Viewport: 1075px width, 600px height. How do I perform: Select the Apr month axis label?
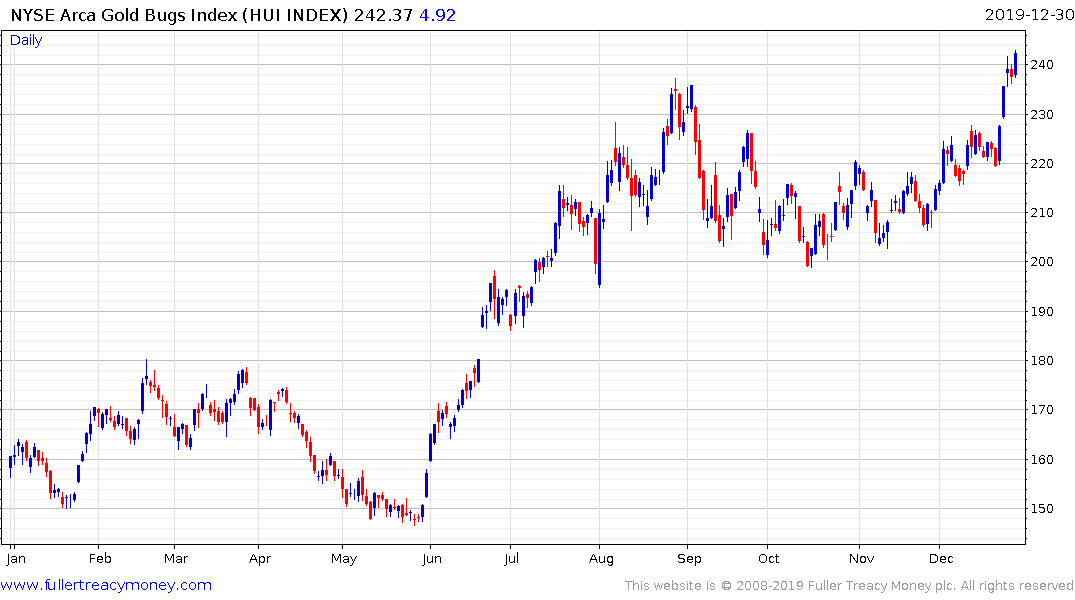tap(260, 559)
